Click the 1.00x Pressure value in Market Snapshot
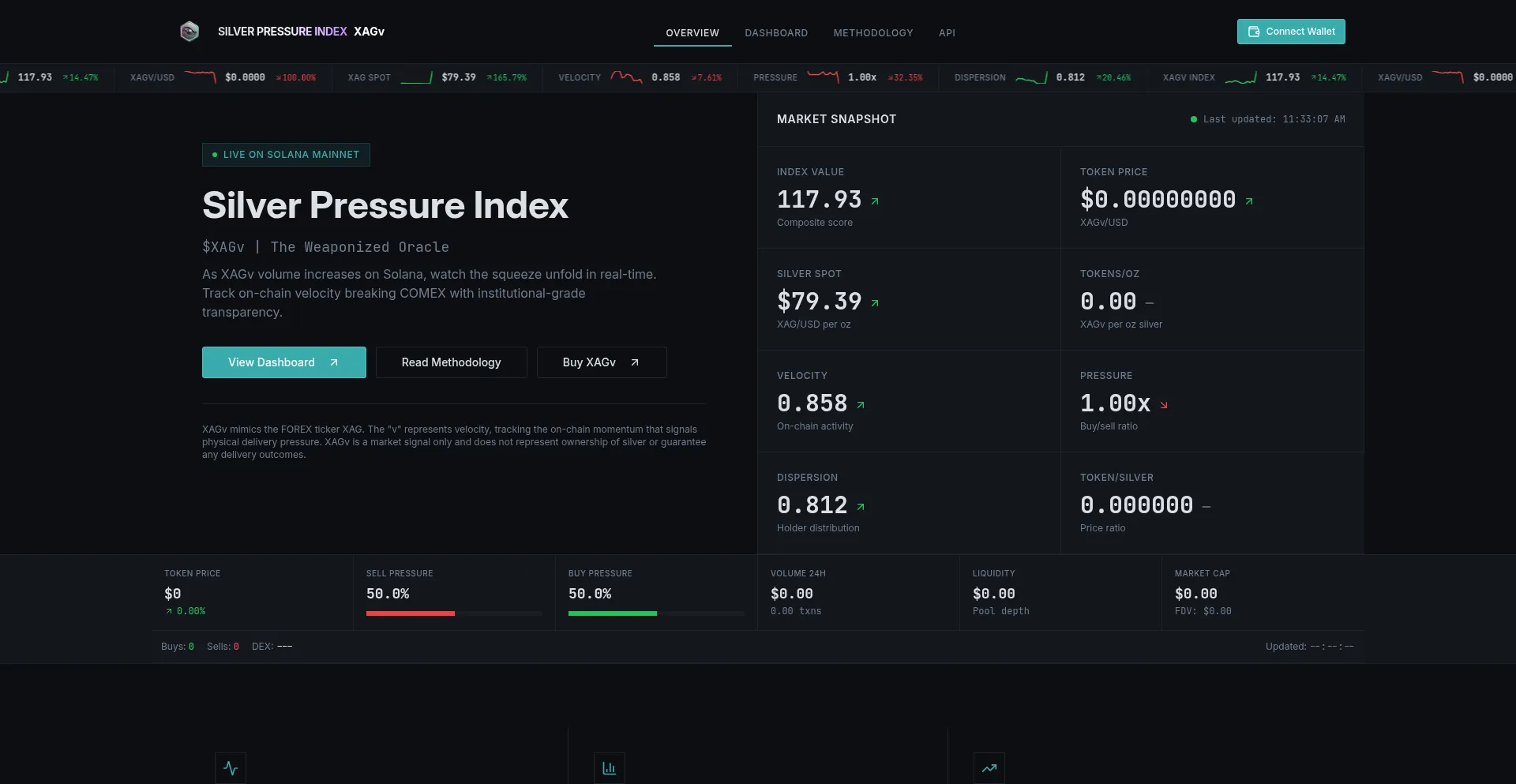This screenshot has height=784, width=1516. (1115, 403)
